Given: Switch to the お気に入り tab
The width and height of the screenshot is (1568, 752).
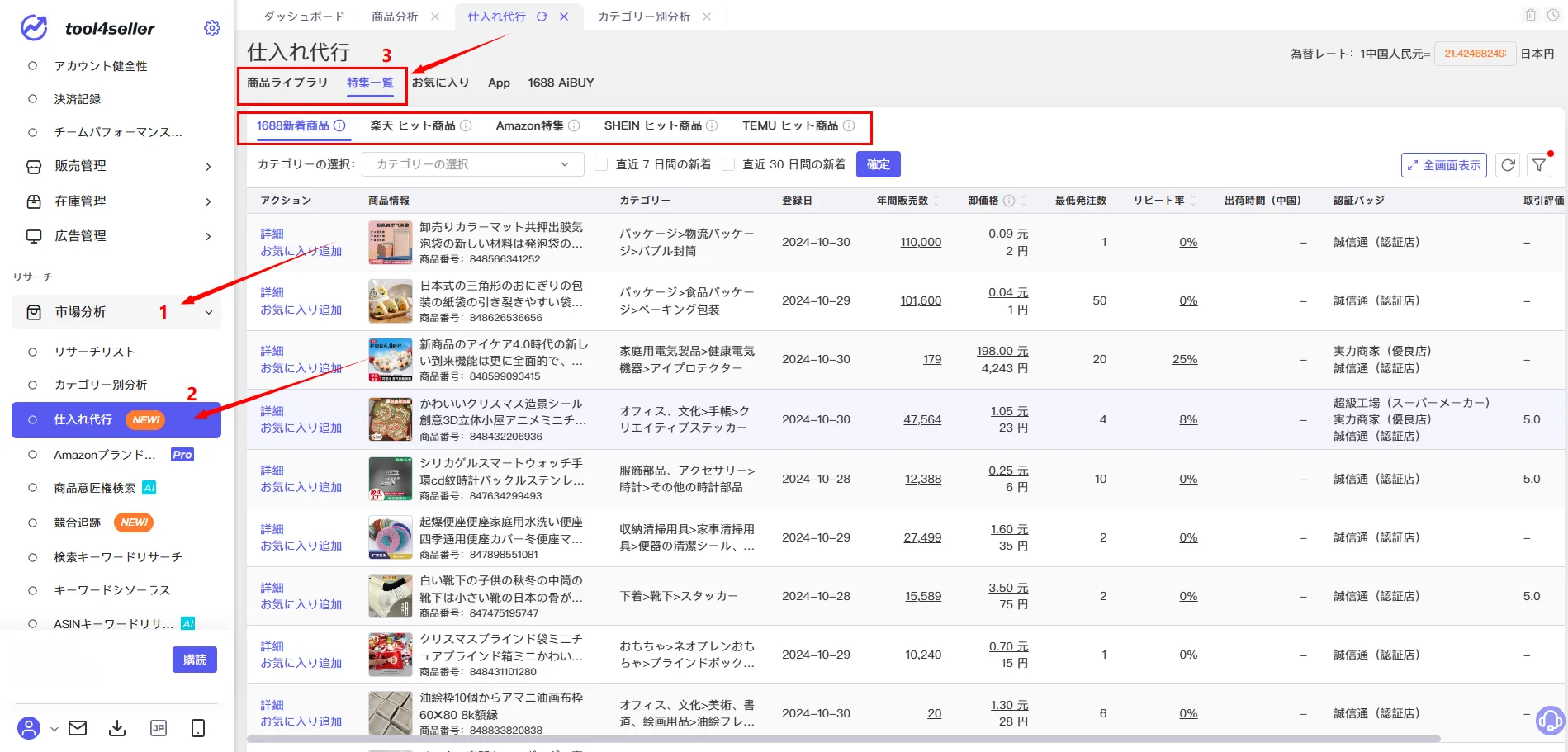Looking at the screenshot, I should (x=441, y=83).
